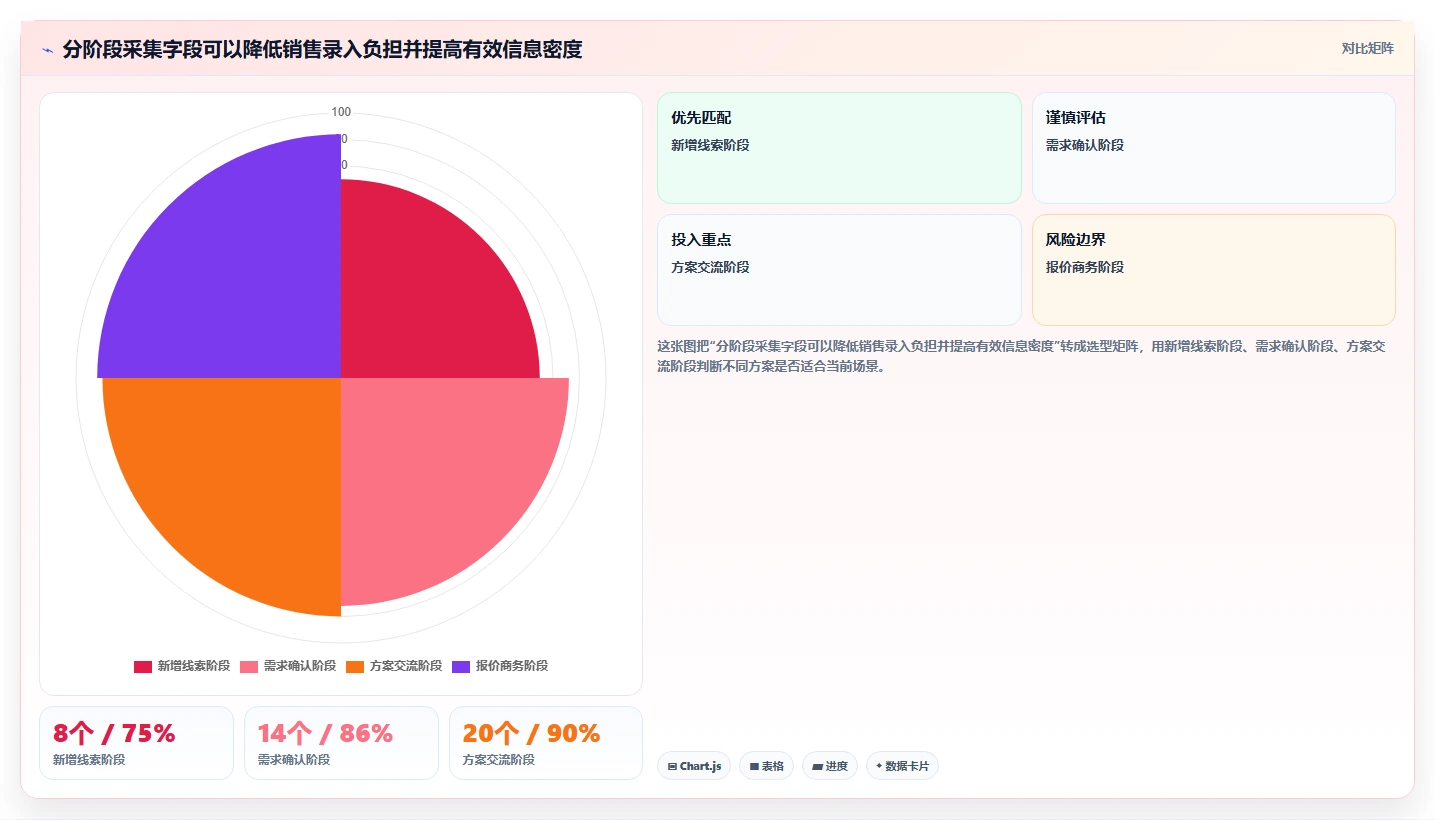Select the 风险边界 matrix card
Image resolution: width=1435 pixels, height=820 pixels.
click(x=1213, y=270)
